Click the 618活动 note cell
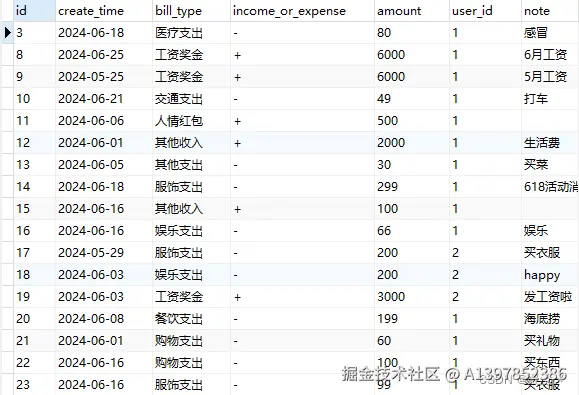 [550, 186]
